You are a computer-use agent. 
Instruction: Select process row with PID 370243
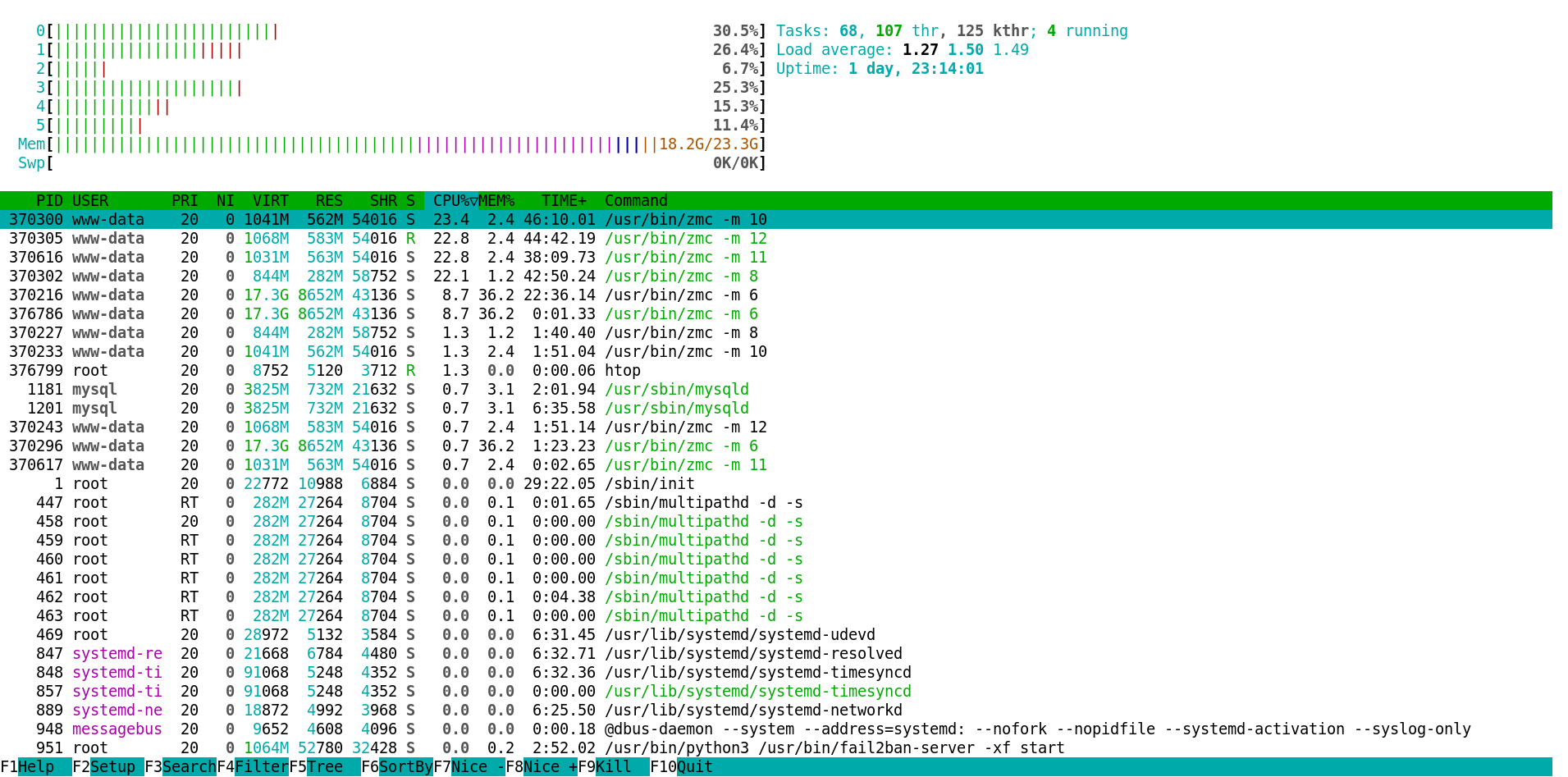point(776,427)
